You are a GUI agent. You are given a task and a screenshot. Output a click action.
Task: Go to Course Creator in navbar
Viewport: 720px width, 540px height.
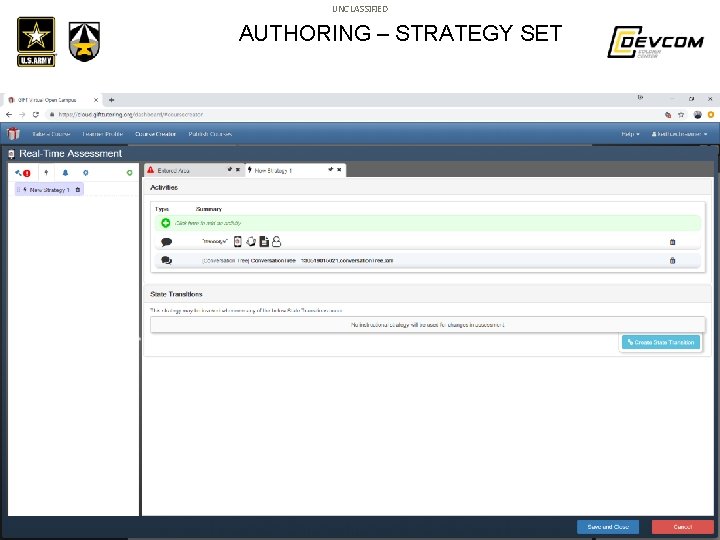155,134
